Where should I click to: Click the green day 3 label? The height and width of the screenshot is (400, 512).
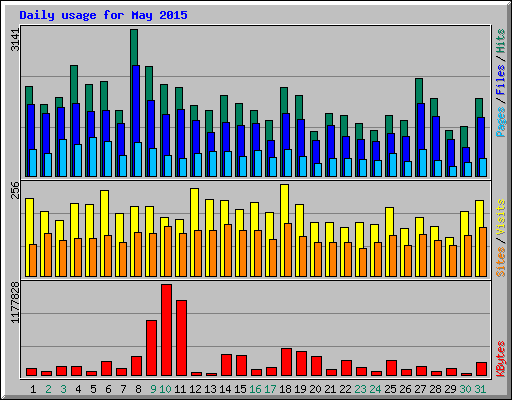(63, 389)
